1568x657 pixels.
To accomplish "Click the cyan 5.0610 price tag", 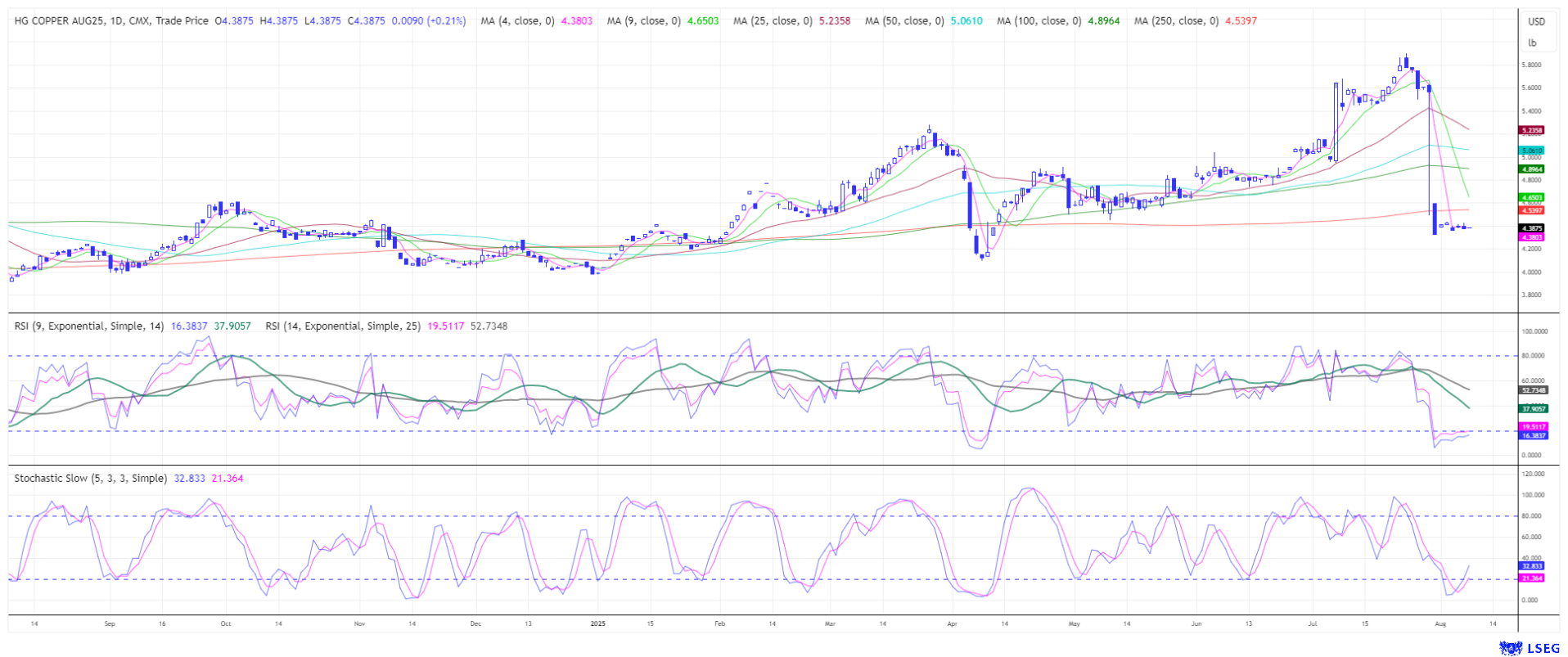I will pyautogui.click(x=1531, y=151).
